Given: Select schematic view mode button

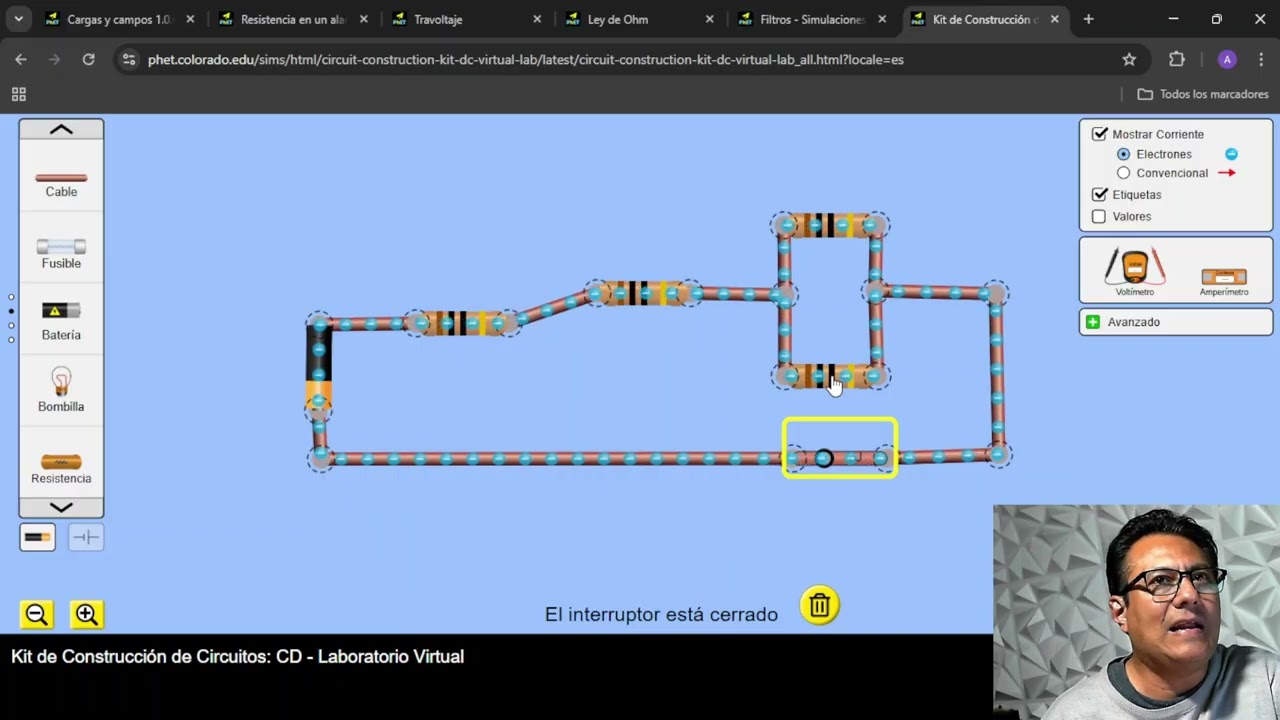Looking at the screenshot, I should coord(86,537).
